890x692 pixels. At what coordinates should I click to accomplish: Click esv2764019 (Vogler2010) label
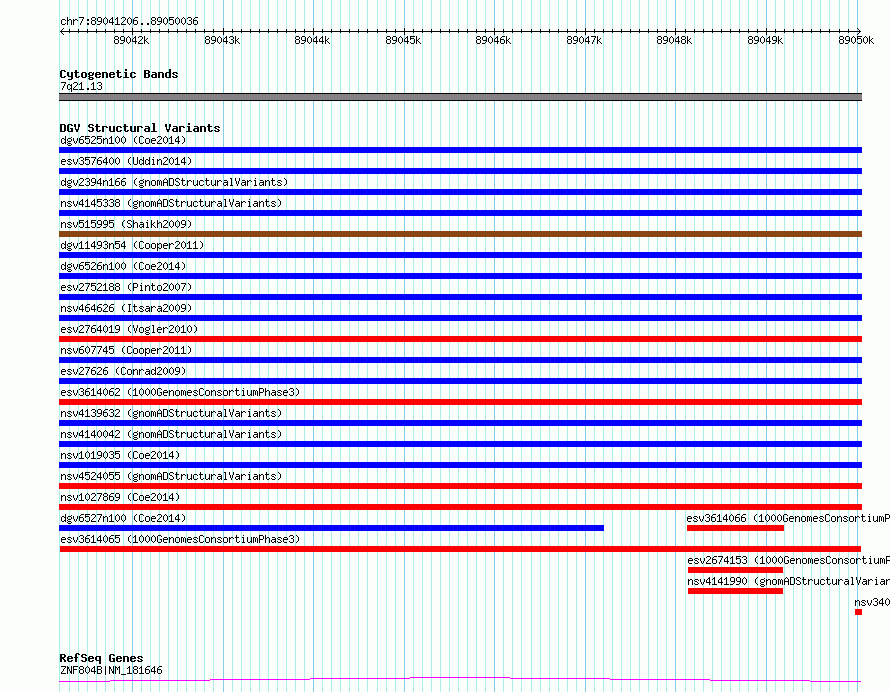(x=129, y=329)
